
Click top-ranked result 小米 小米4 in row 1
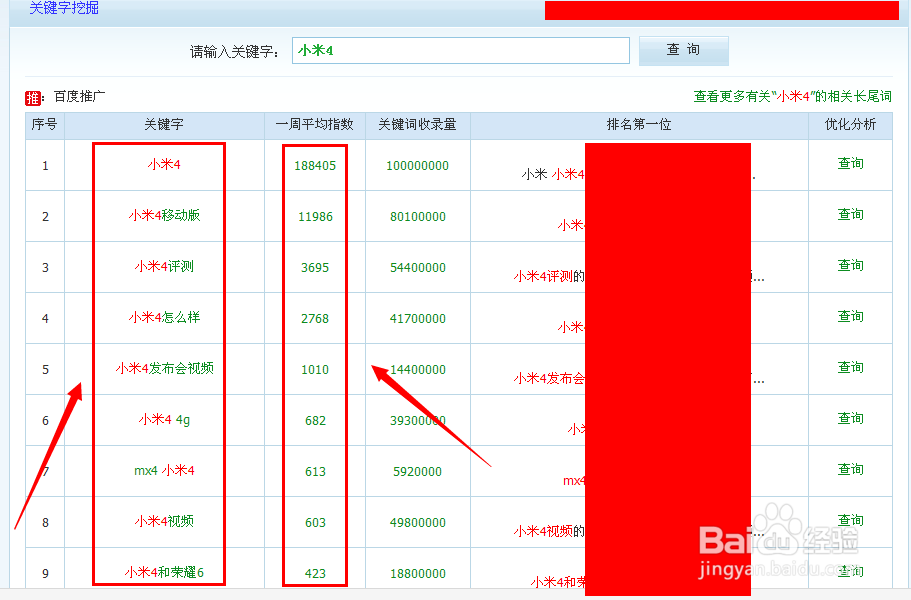click(553, 174)
